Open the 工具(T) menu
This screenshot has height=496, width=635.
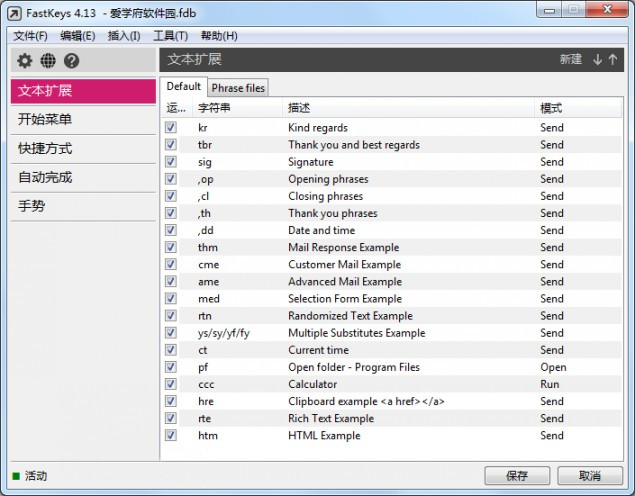coord(170,36)
